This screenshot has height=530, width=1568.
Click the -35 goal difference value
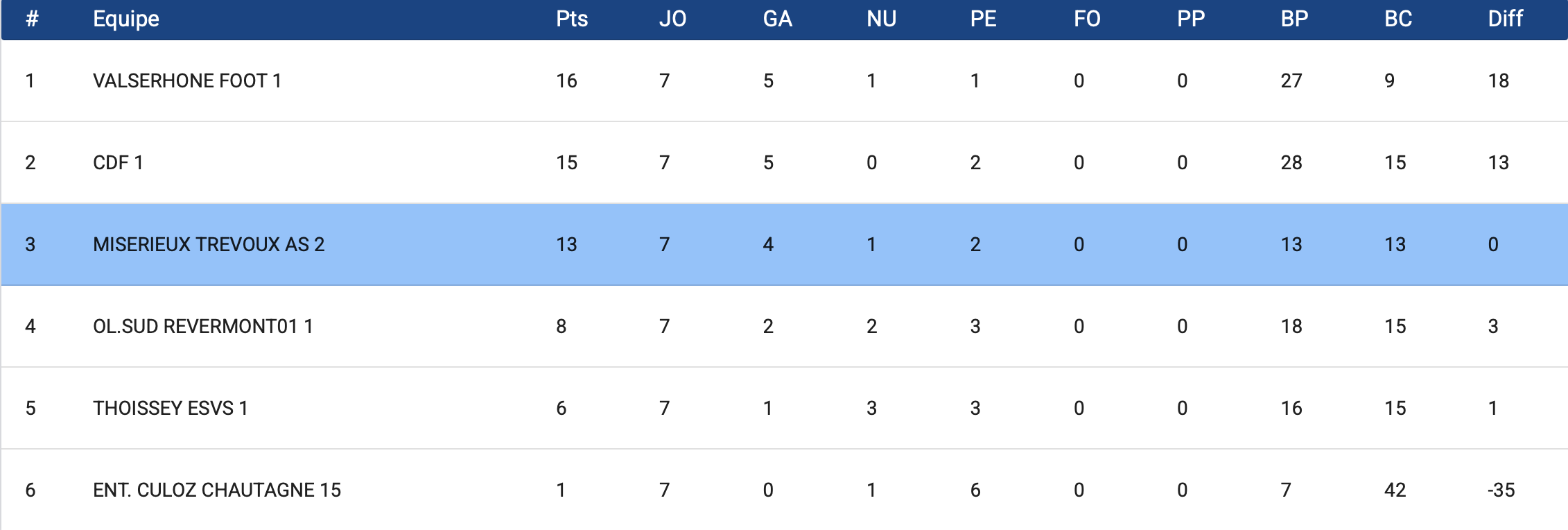1501,490
